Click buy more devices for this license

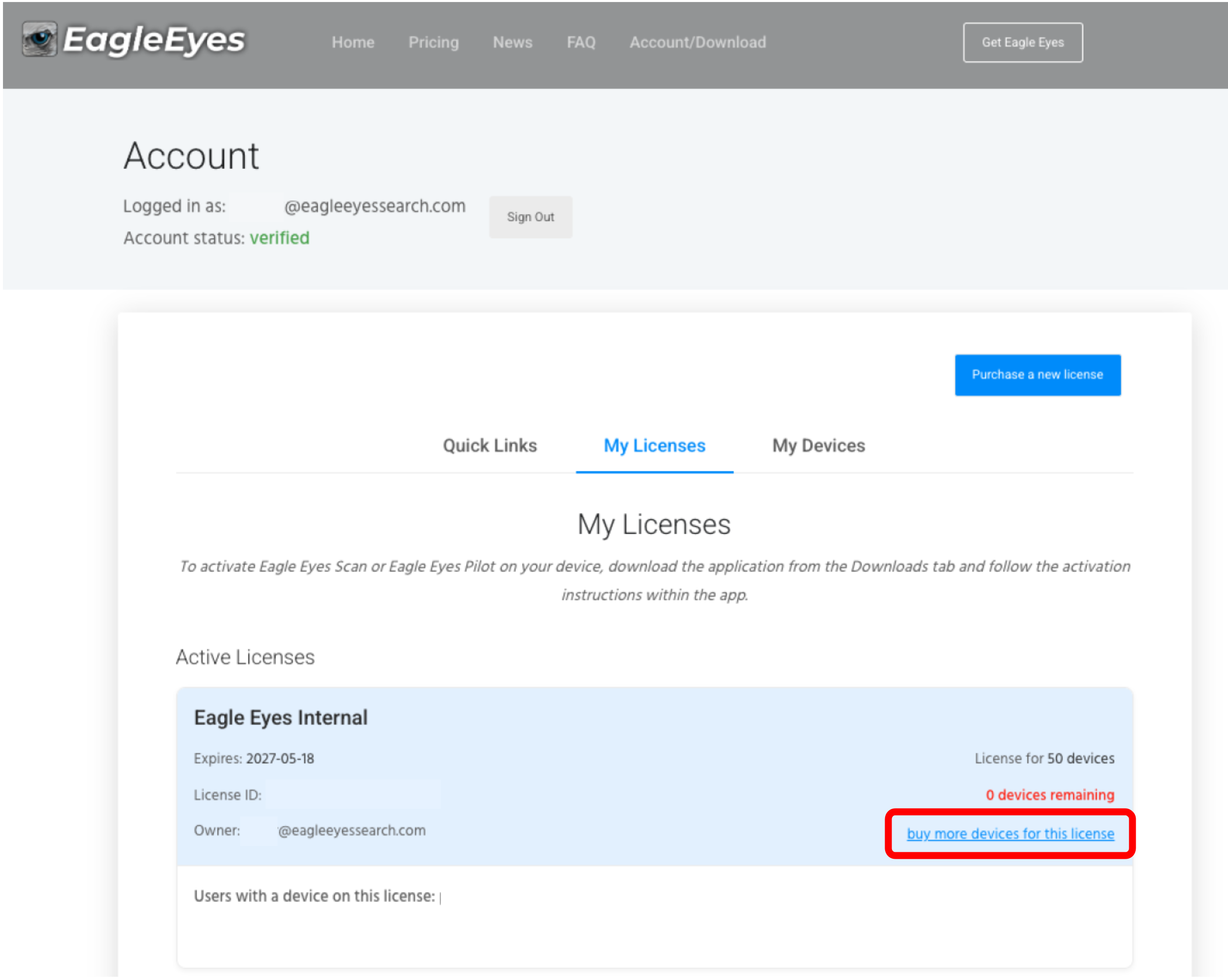click(1010, 834)
